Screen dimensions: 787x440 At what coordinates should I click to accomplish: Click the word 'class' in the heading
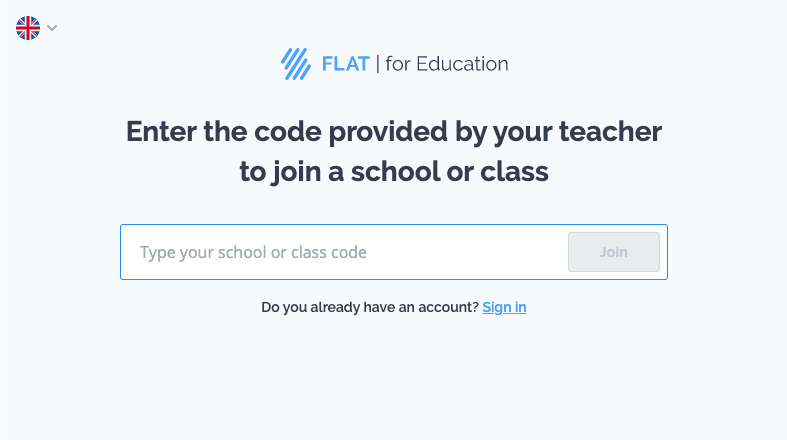(514, 172)
